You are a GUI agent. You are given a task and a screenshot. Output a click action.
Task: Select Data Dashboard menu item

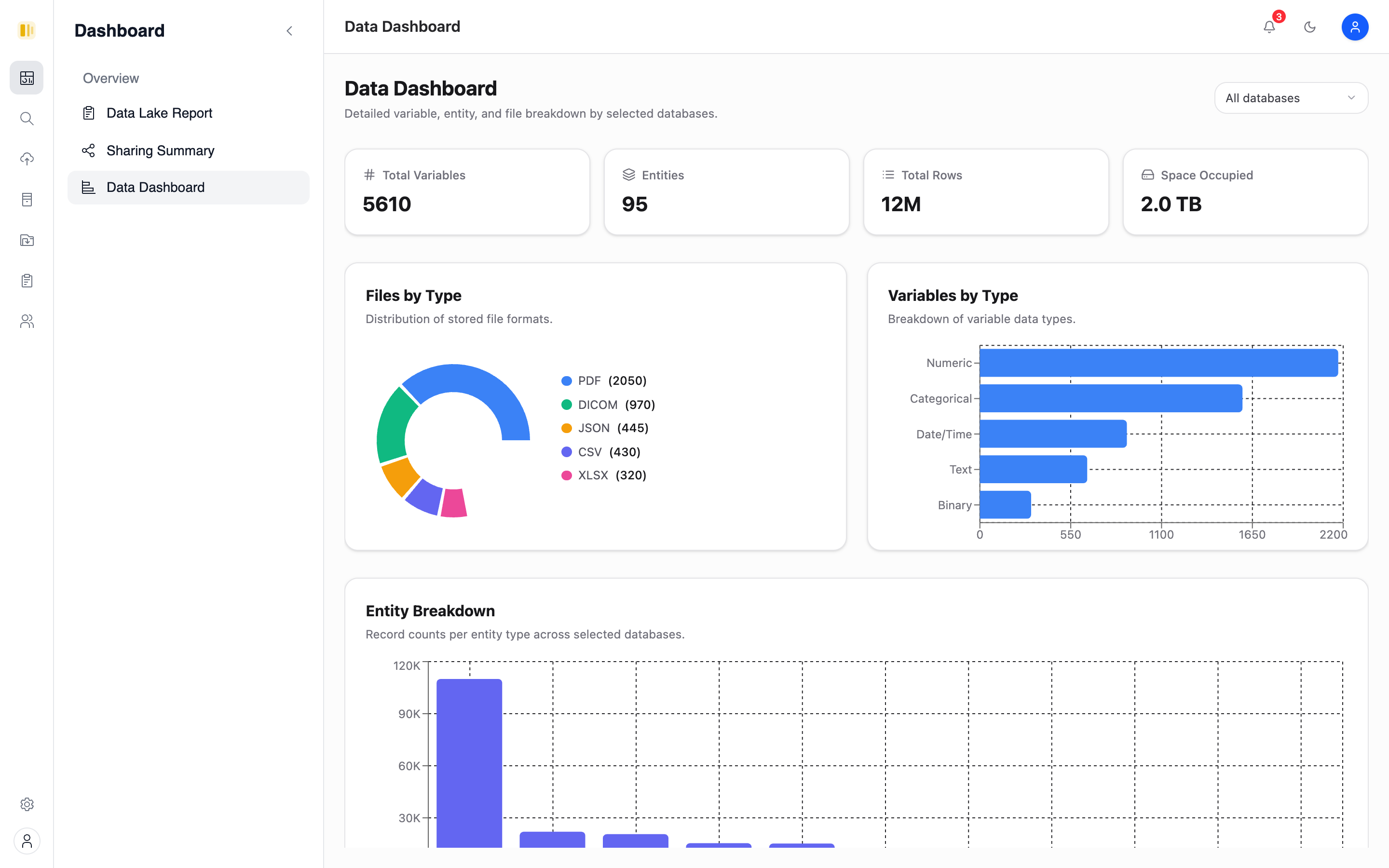pos(188,187)
